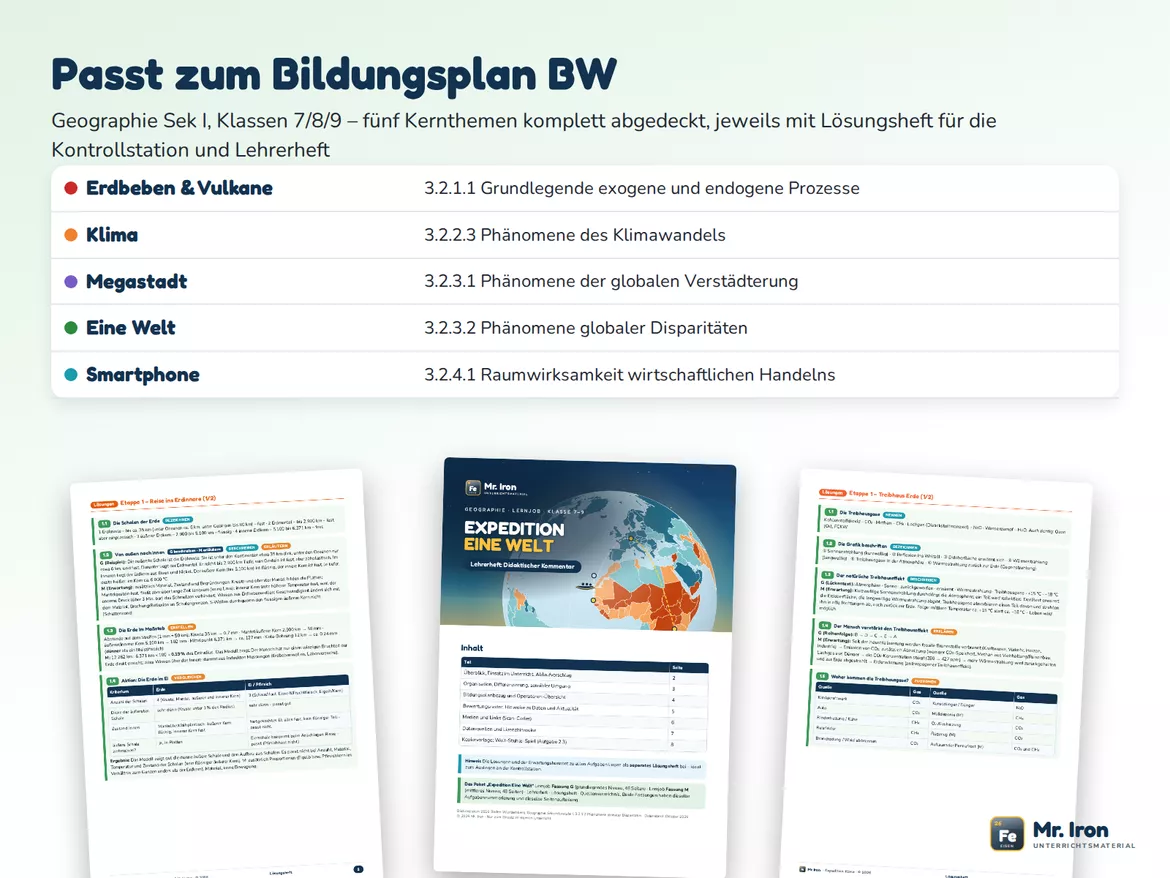Select the 'Eine Welt' topic title

pos(131,327)
